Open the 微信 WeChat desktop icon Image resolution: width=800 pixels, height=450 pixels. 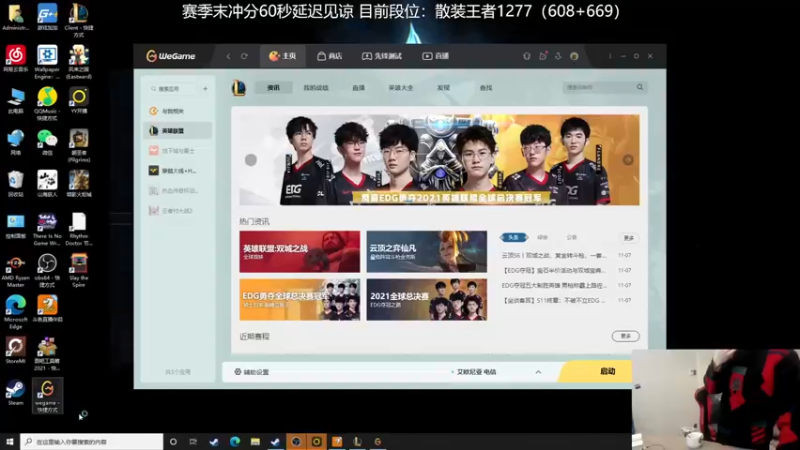click(47, 143)
